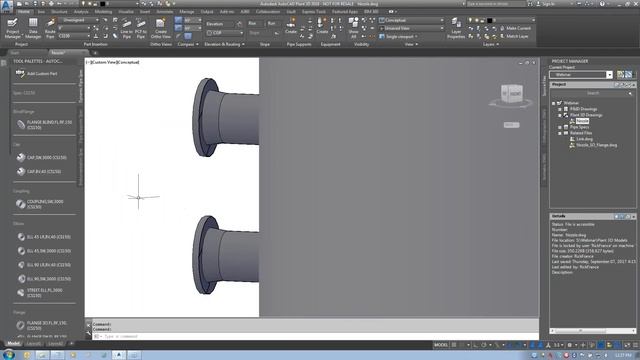Select Link.dwg in project tree
Image resolution: width=640 pixels, height=360 pixels.
click(x=584, y=139)
